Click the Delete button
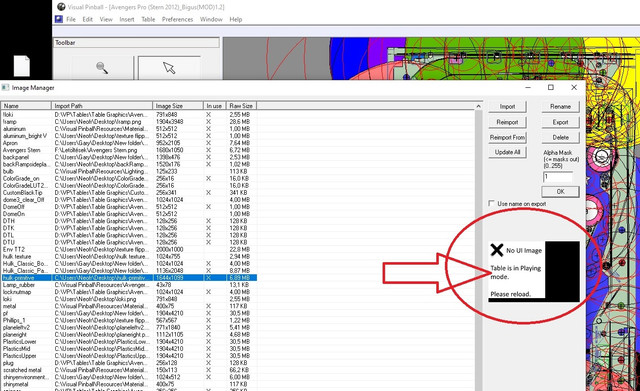Screen dimensions: 640x391 [560, 138]
